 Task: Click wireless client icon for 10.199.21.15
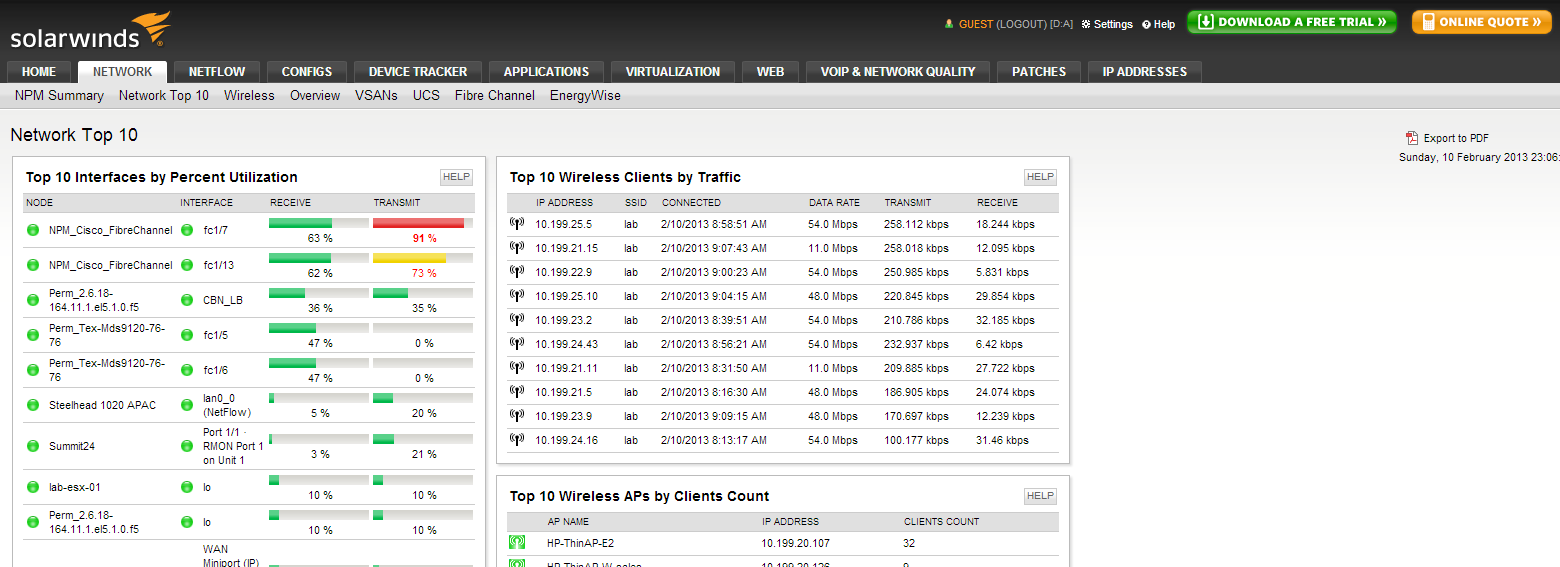[517, 248]
